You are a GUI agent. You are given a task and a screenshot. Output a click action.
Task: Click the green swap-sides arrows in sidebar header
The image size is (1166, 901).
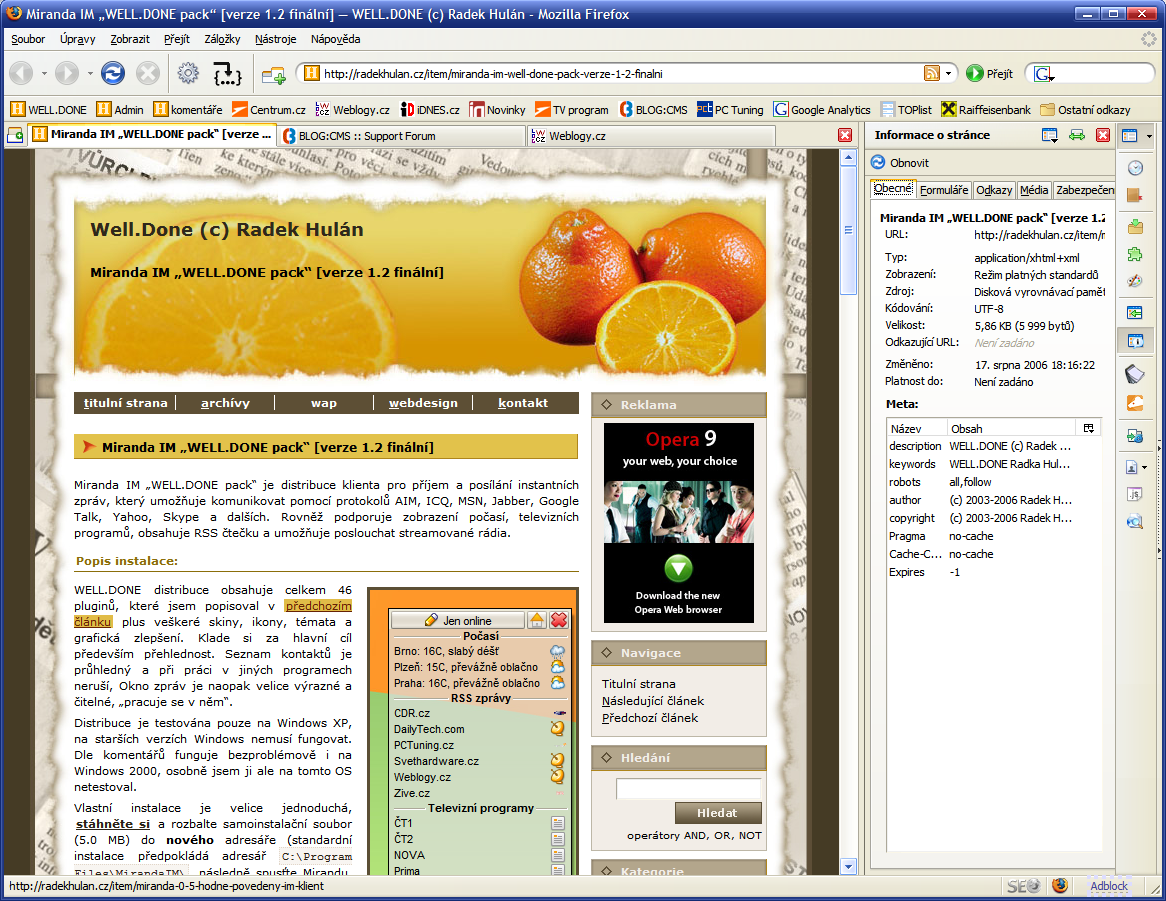[x=1077, y=135]
